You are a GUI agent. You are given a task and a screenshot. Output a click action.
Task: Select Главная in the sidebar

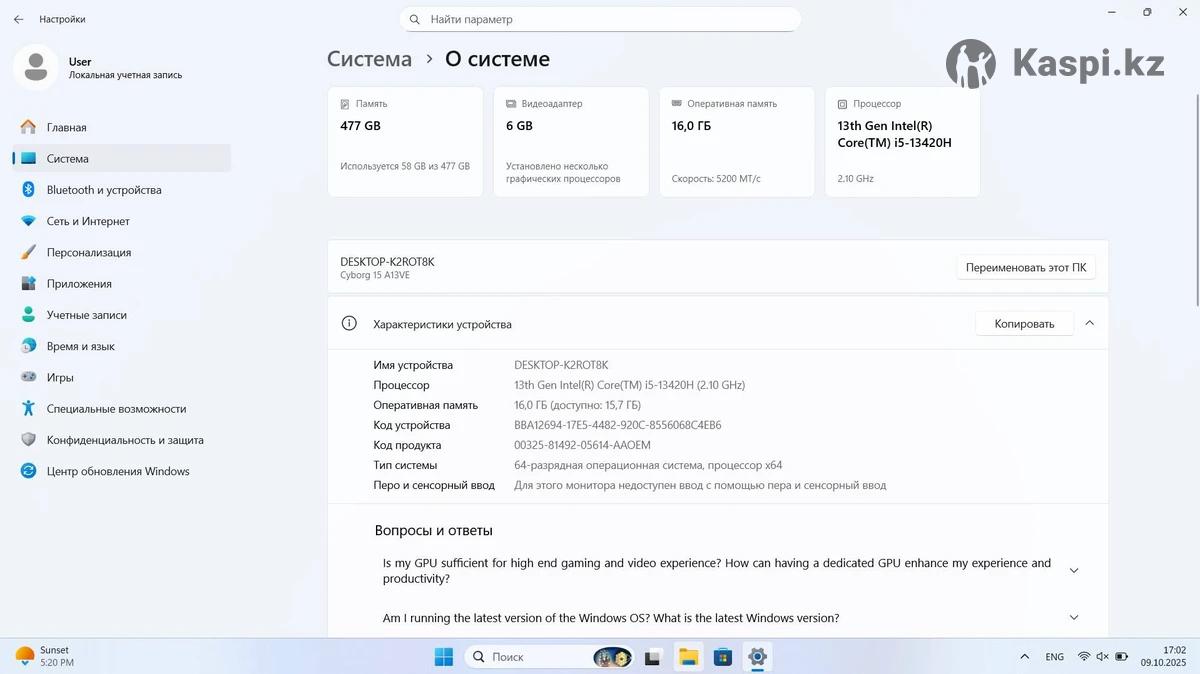pos(66,128)
